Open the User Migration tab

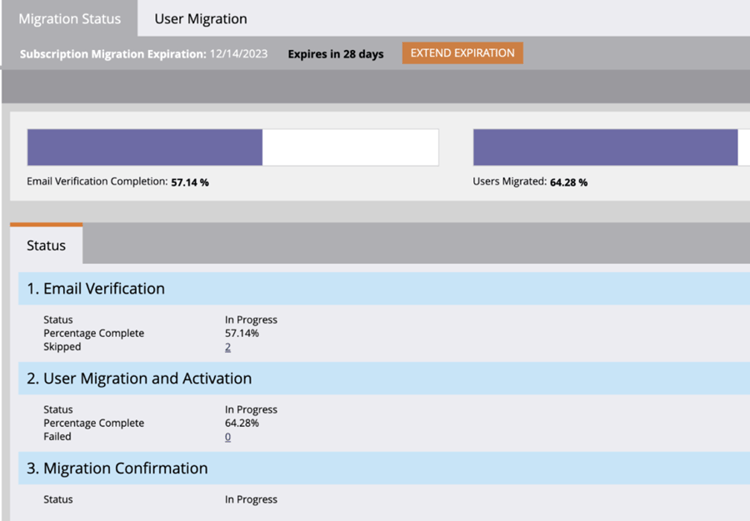point(200,19)
